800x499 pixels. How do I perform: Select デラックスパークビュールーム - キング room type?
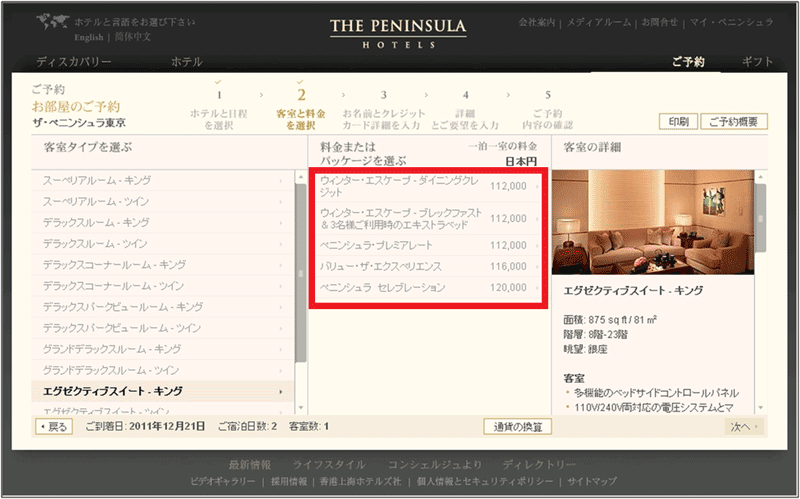click(163, 307)
